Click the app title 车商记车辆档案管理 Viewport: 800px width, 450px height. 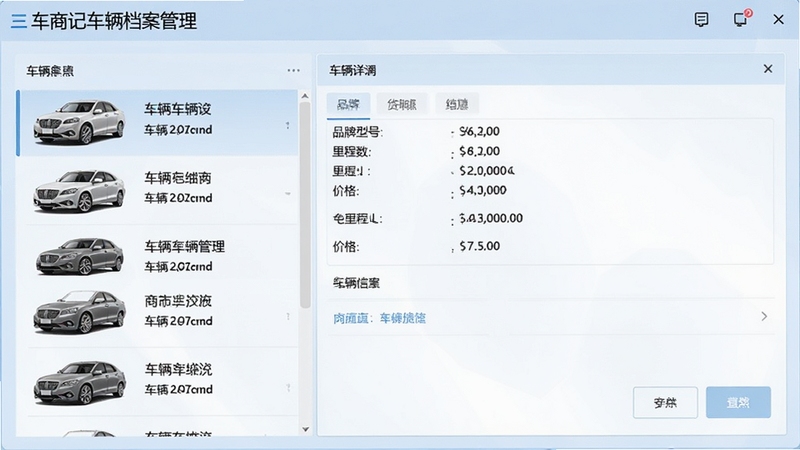click(114, 21)
